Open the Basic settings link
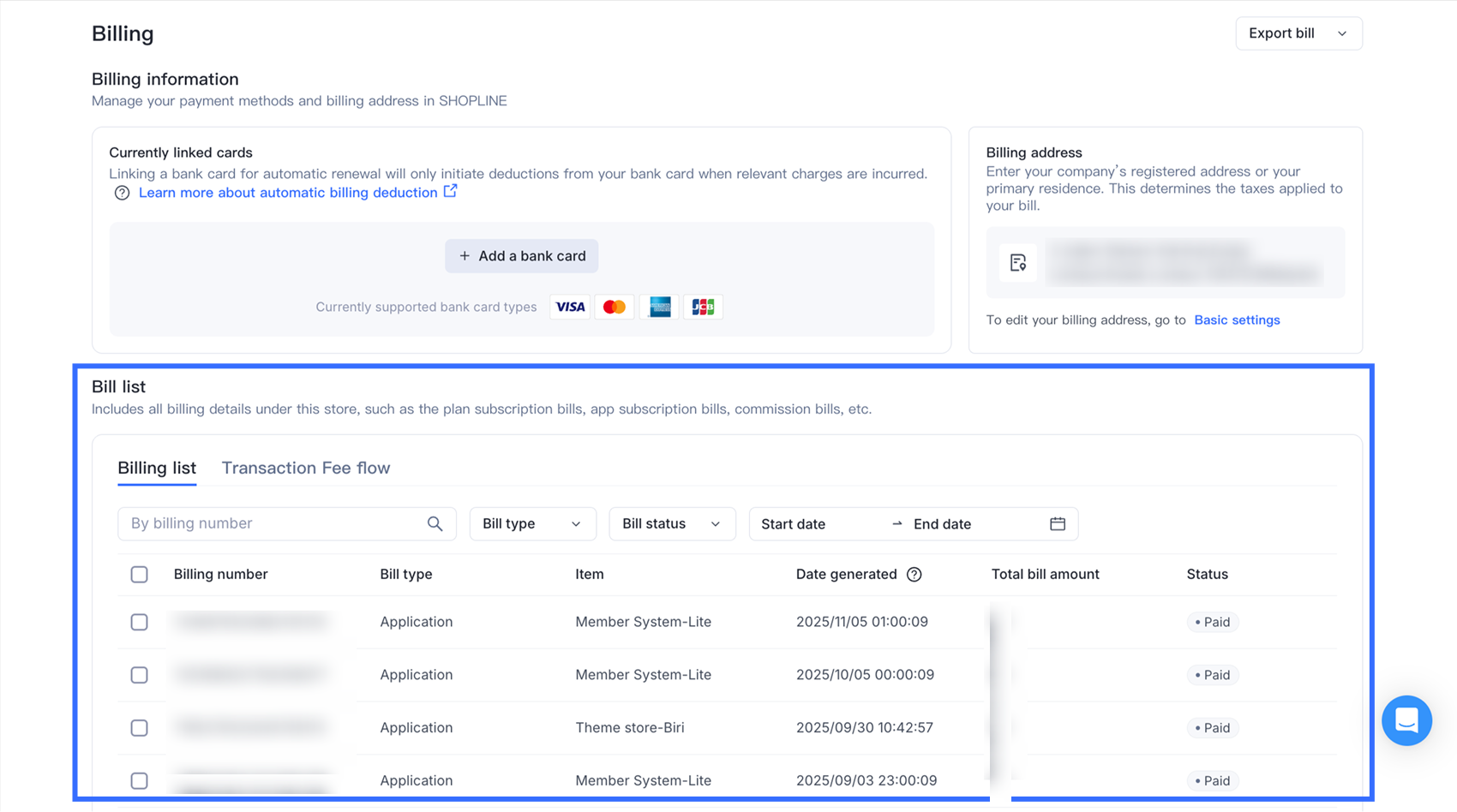 pyautogui.click(x=1236, y=320)
